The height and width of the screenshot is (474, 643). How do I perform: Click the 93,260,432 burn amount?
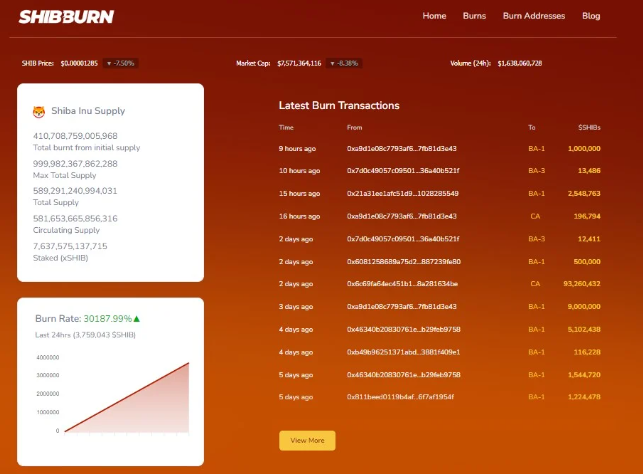[582, 283]
